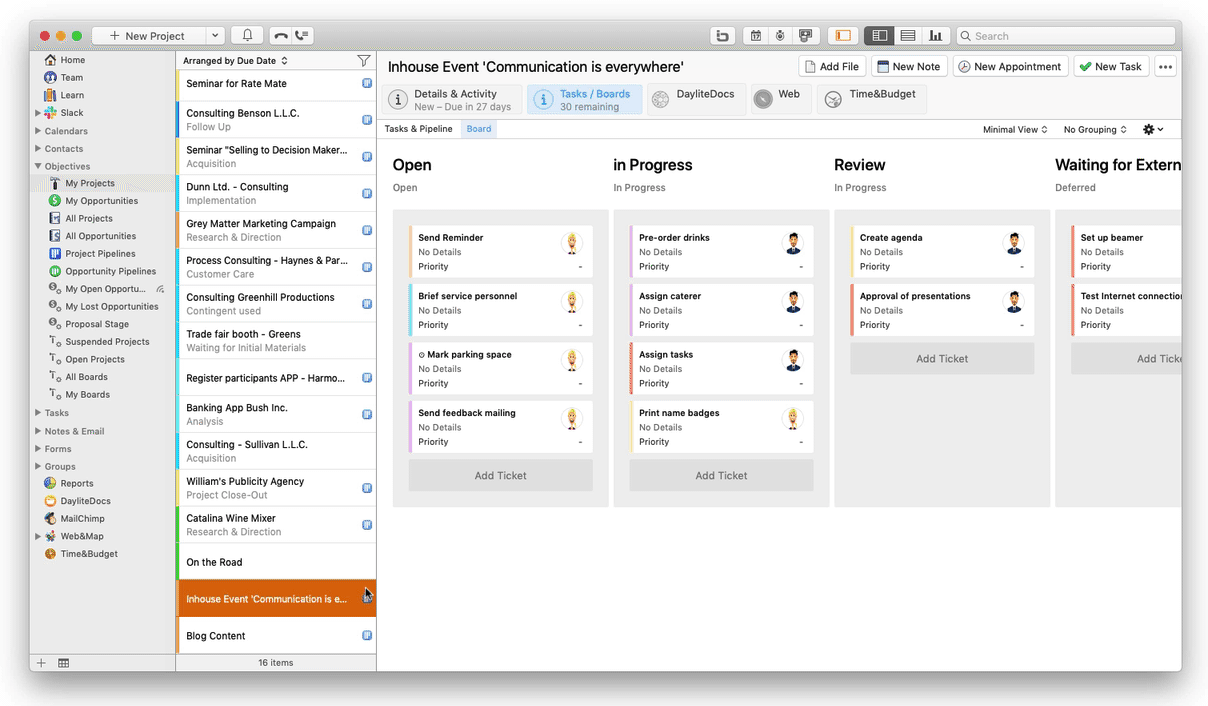
Task: Click the New Project button
Action: [x=148, y=36]
